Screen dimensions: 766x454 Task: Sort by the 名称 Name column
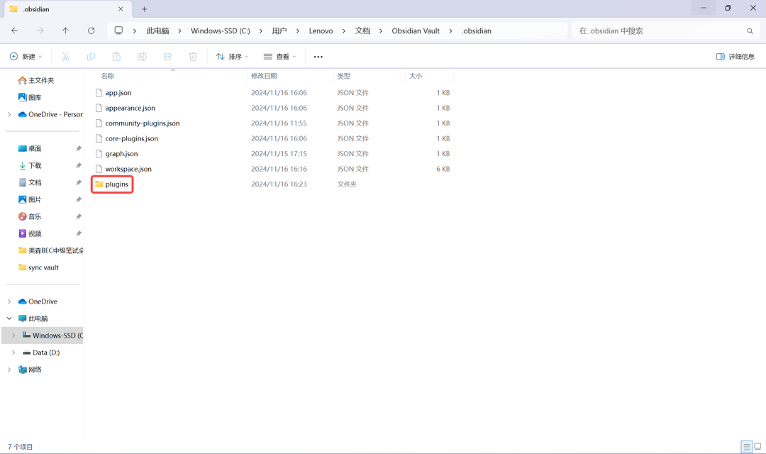(x=107, y=76)
